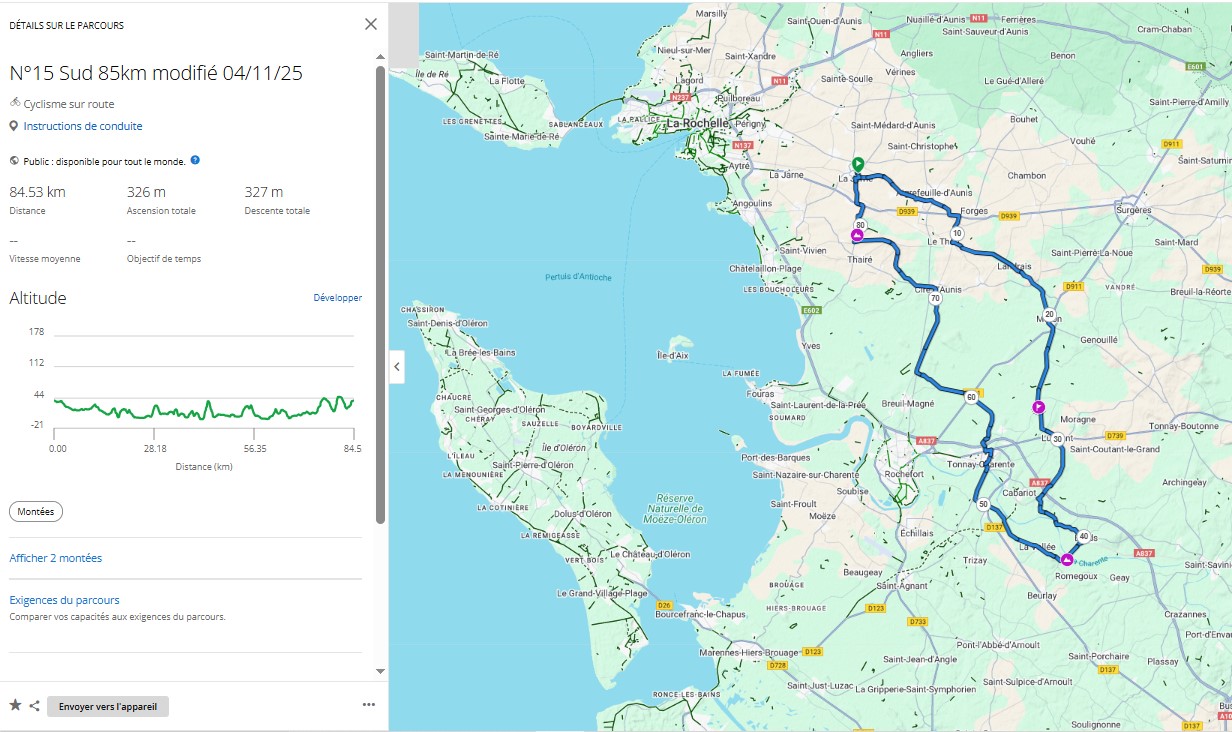
Task: Expand the Afficher 2 montées list
Action: 56,558
